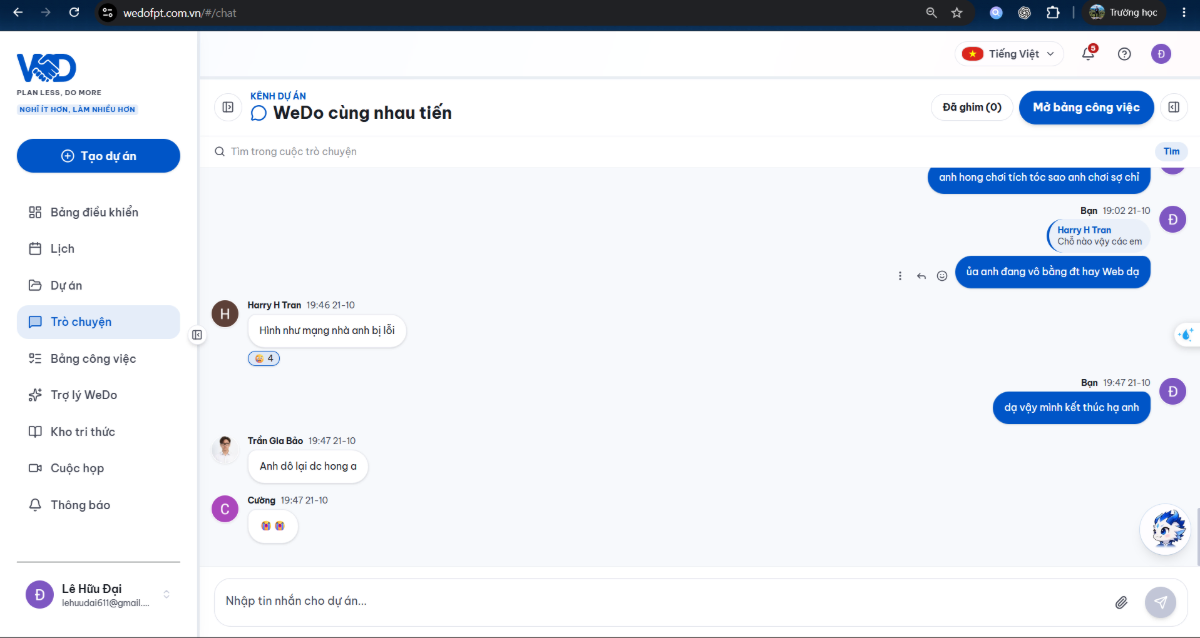The image size is (1200, 638).
Task: Click Cường's avatar
Action: tap(225, 509)
